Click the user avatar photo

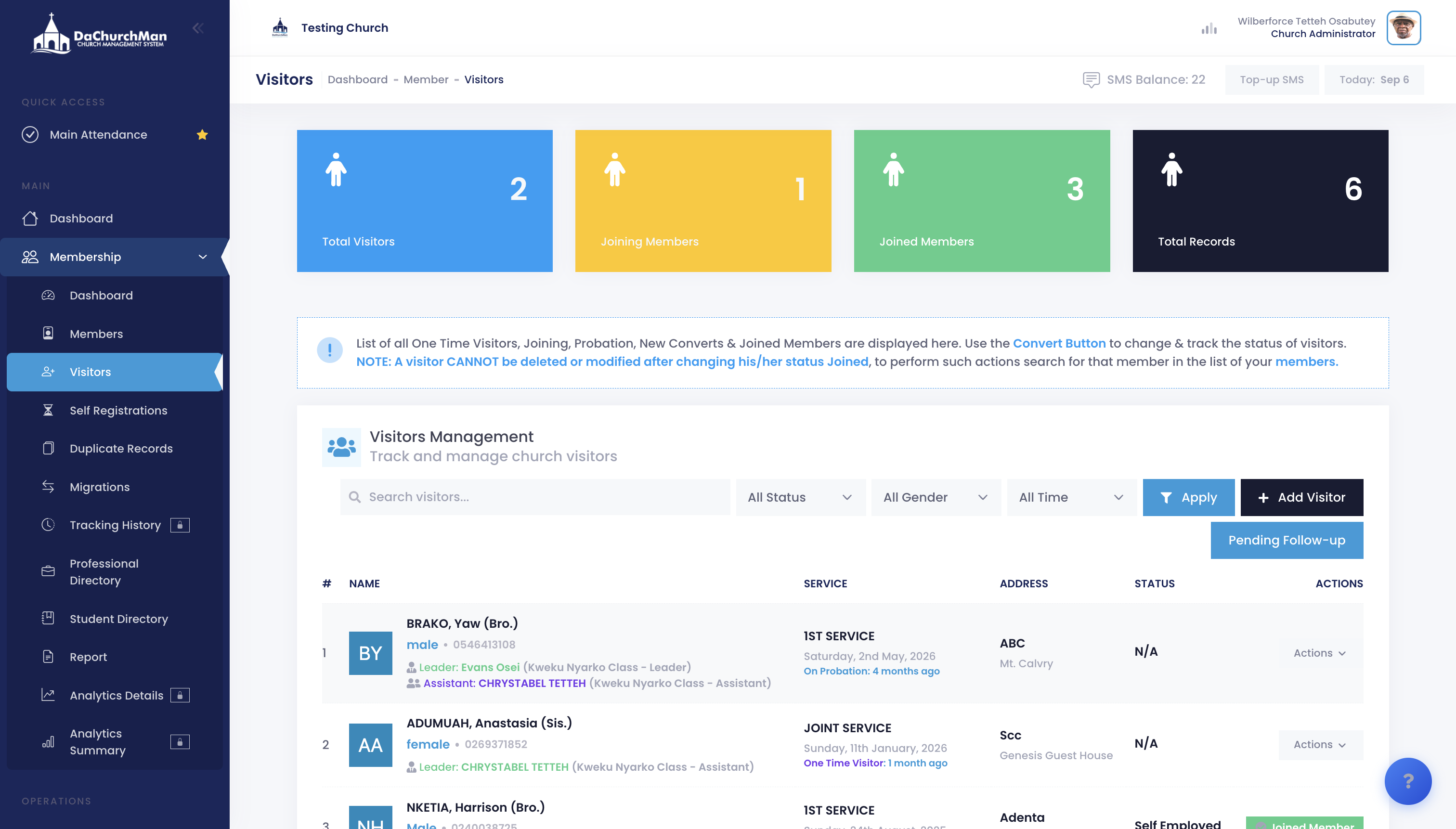pyautogui.click(x=1403, y=28)
